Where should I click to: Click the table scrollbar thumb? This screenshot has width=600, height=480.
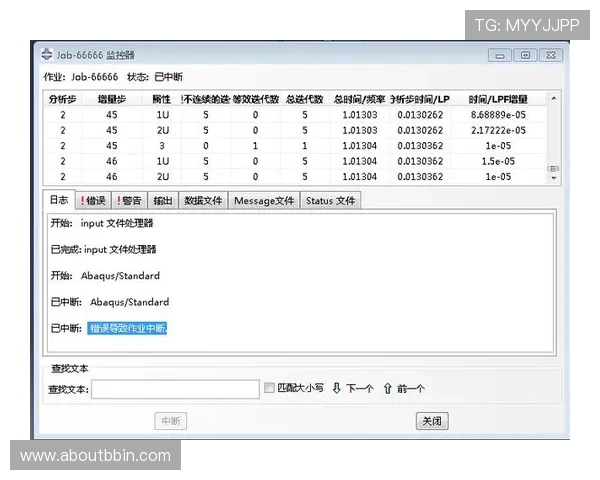(x=553, y=168)
